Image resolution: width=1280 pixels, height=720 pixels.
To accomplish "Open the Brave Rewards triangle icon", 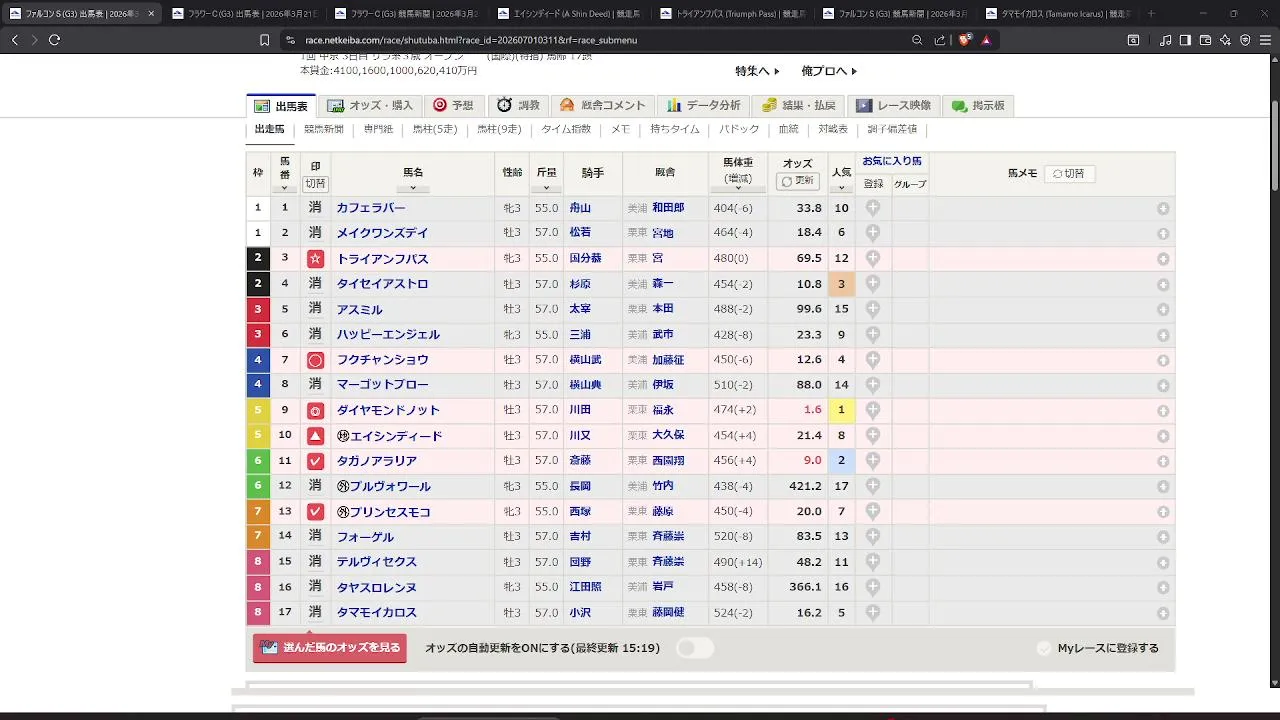I will 986,40.
